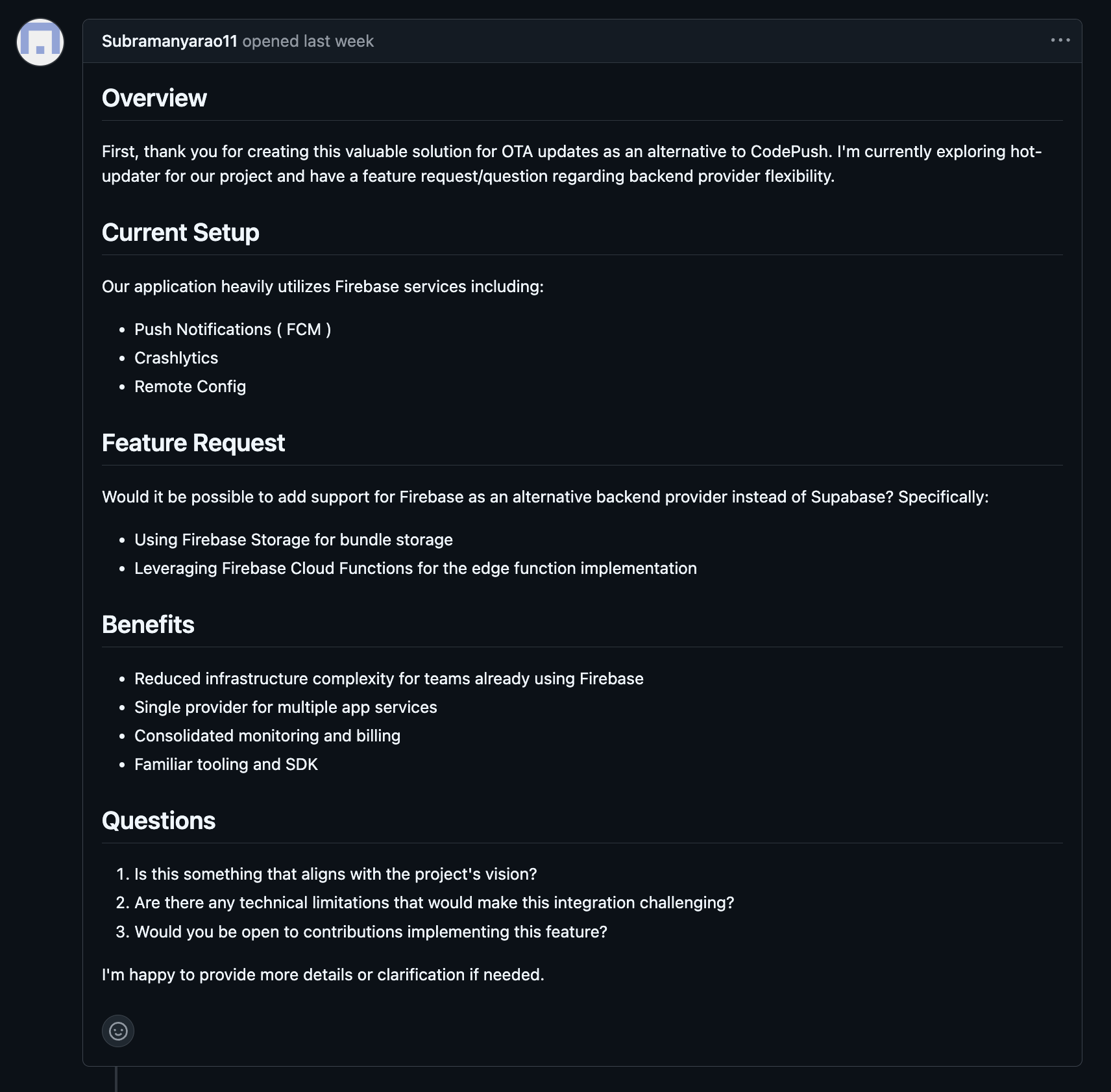Click the Feature Request heading
1111x1092 pixels.
point(193,443)
